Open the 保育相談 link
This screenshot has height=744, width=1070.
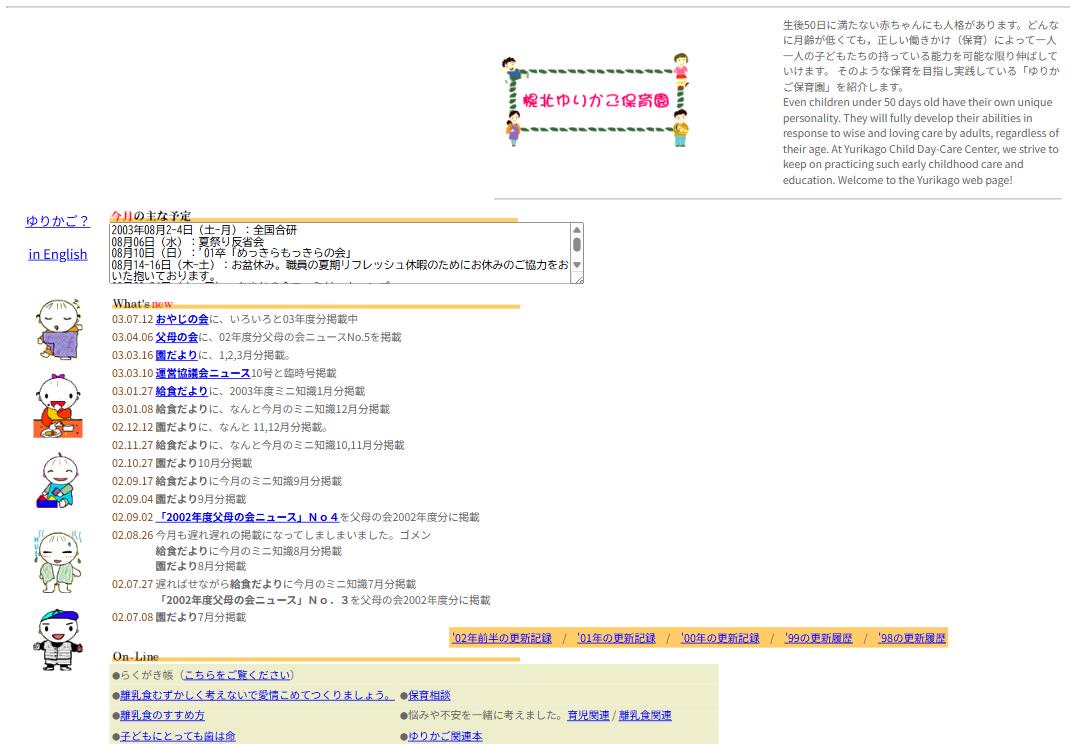coord(429,695)
